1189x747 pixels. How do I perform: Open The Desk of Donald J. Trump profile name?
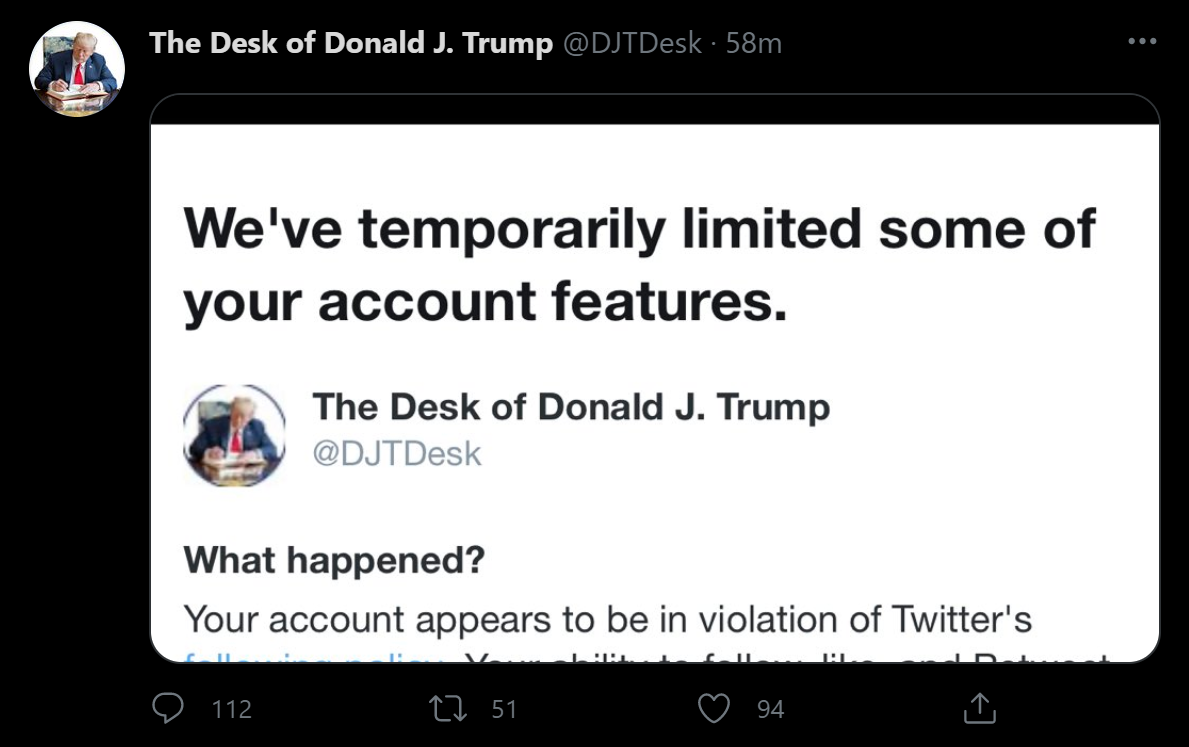351,43
